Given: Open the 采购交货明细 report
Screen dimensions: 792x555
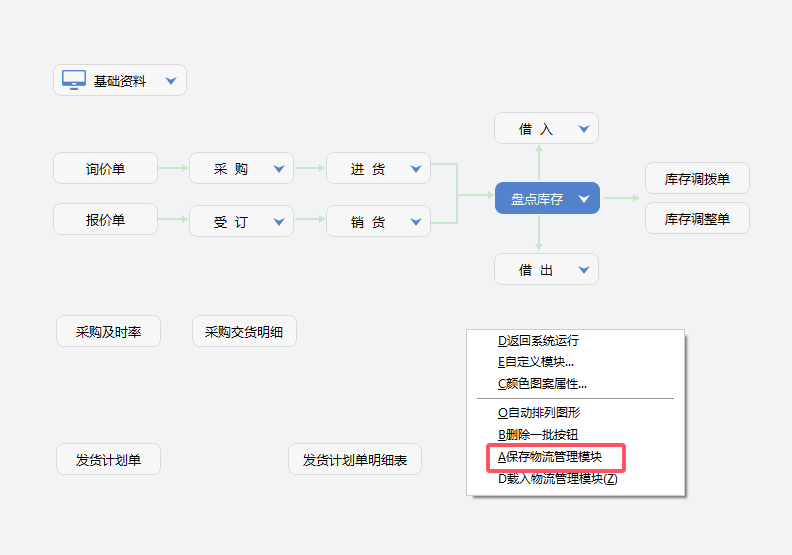Looking at the screenshot, I should pos(244,331).
